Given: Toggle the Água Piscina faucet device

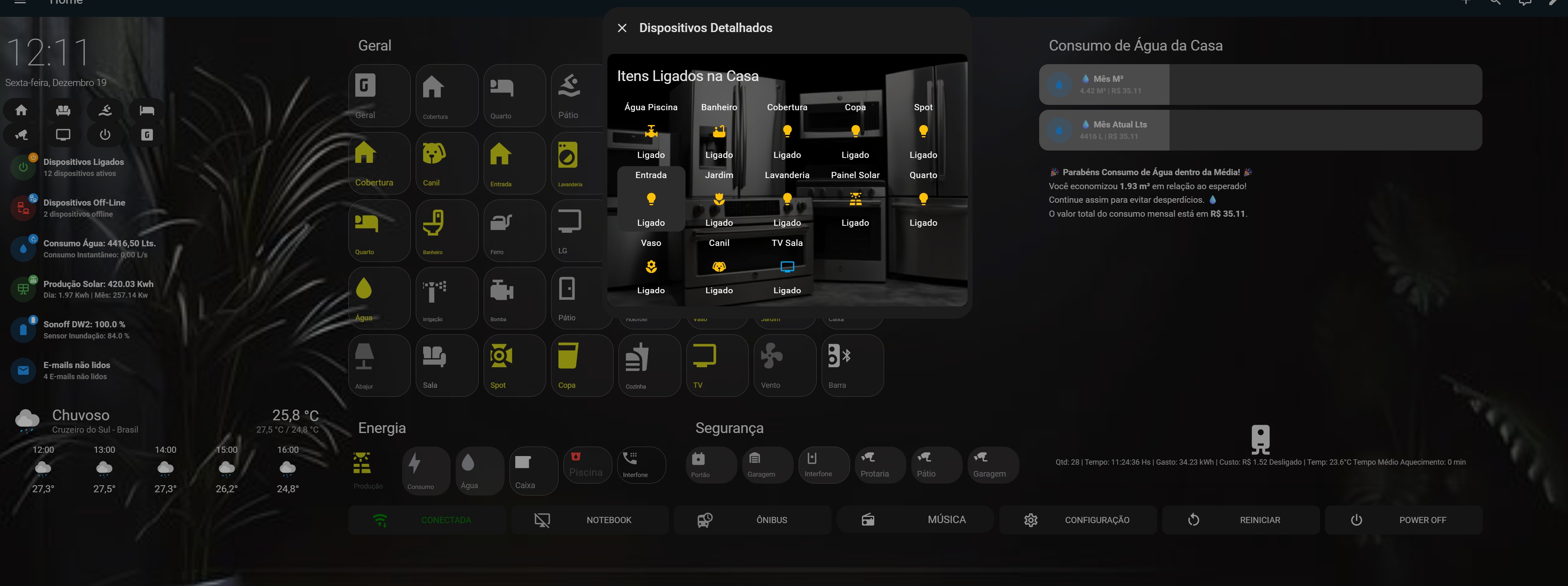Looking at the screenshot, I should pos(651,131).
